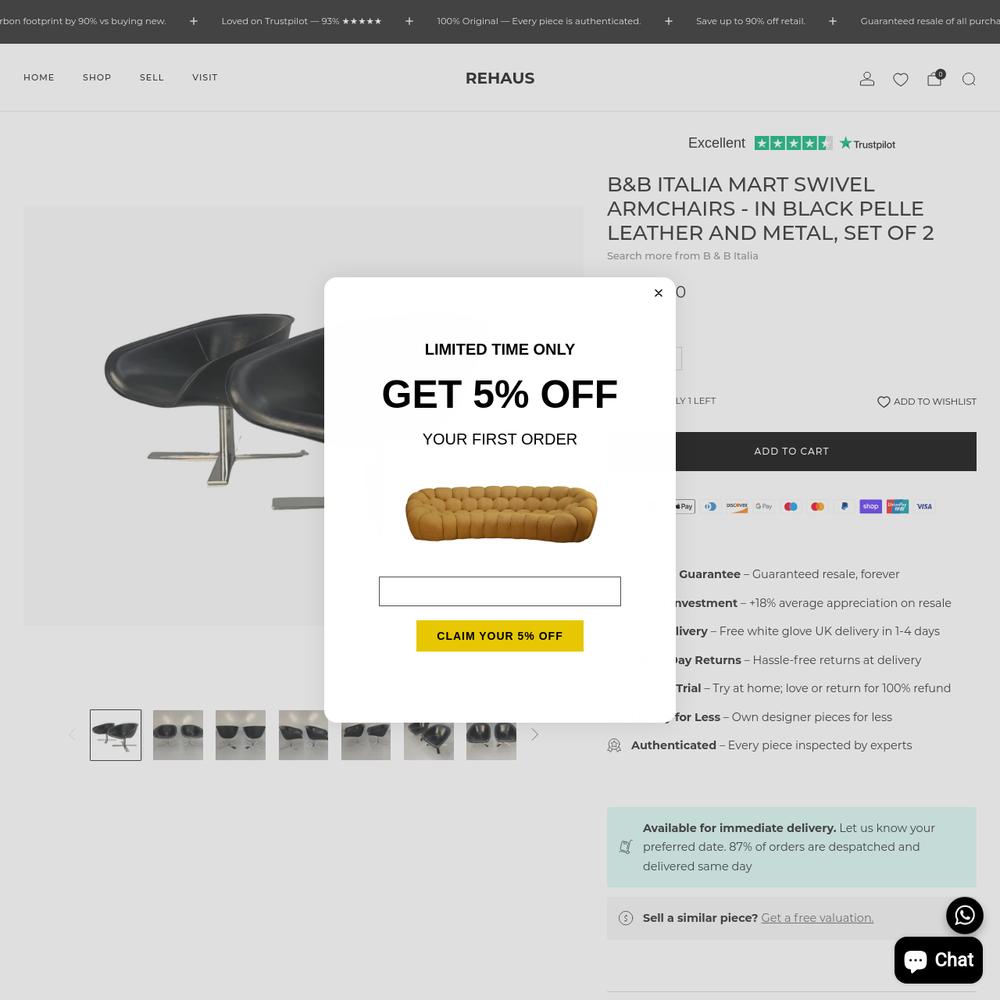Click the Trustpilot rating stars
1000x1000 pixels.
[x=793, y=143]
